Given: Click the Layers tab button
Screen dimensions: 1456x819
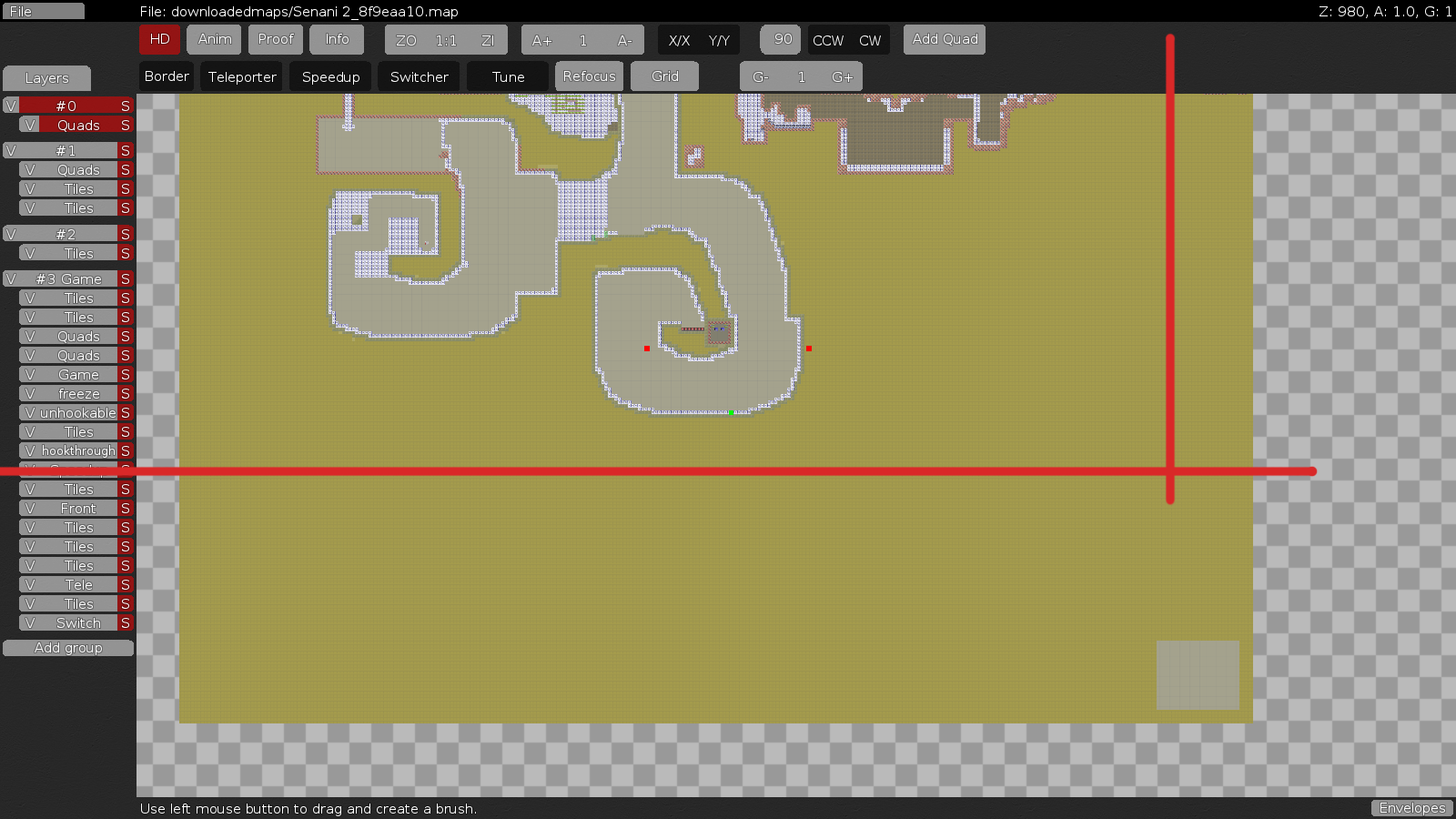Looking at the screenshot, I should [46, 78].
